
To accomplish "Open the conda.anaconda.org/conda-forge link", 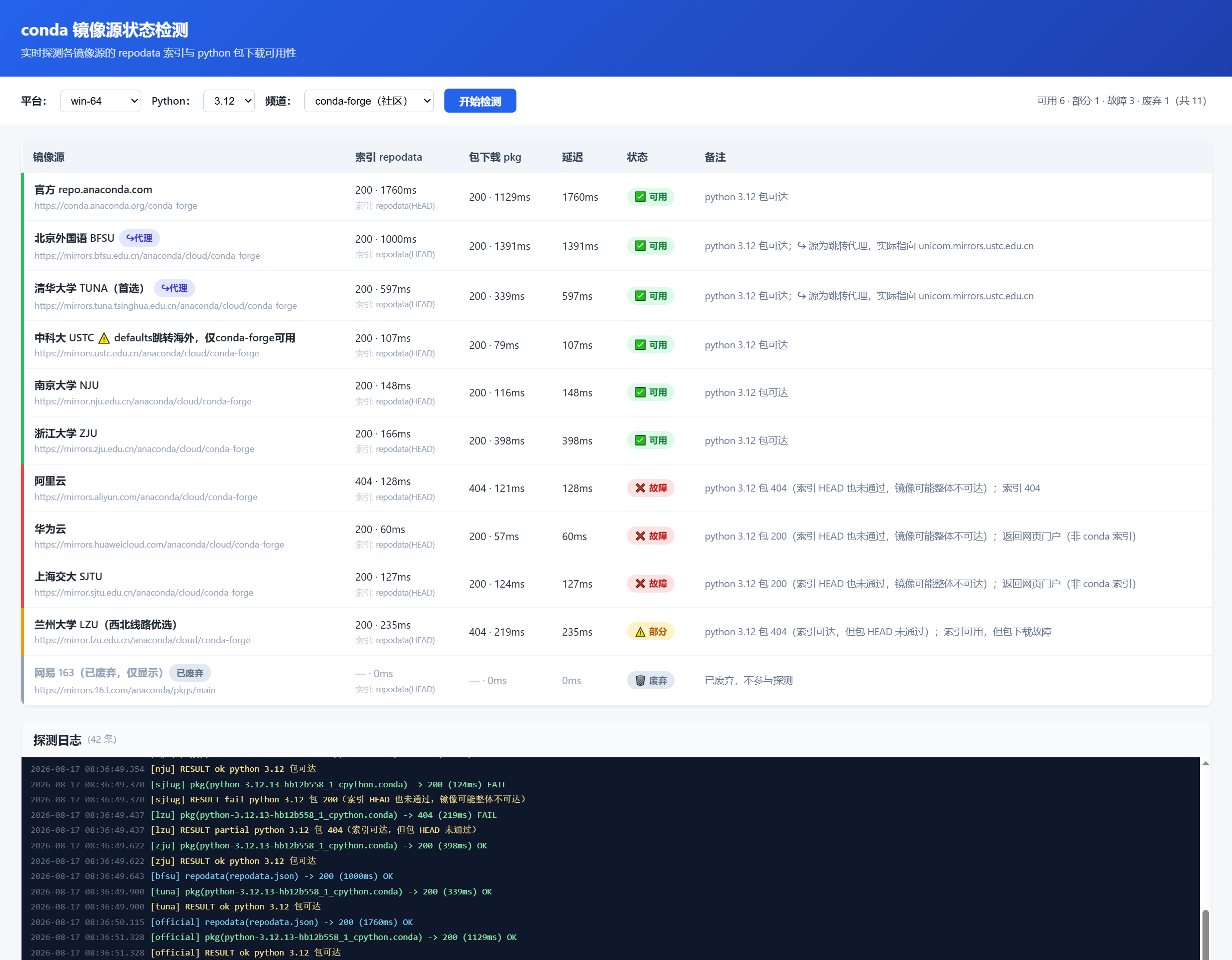I will 116,206.
